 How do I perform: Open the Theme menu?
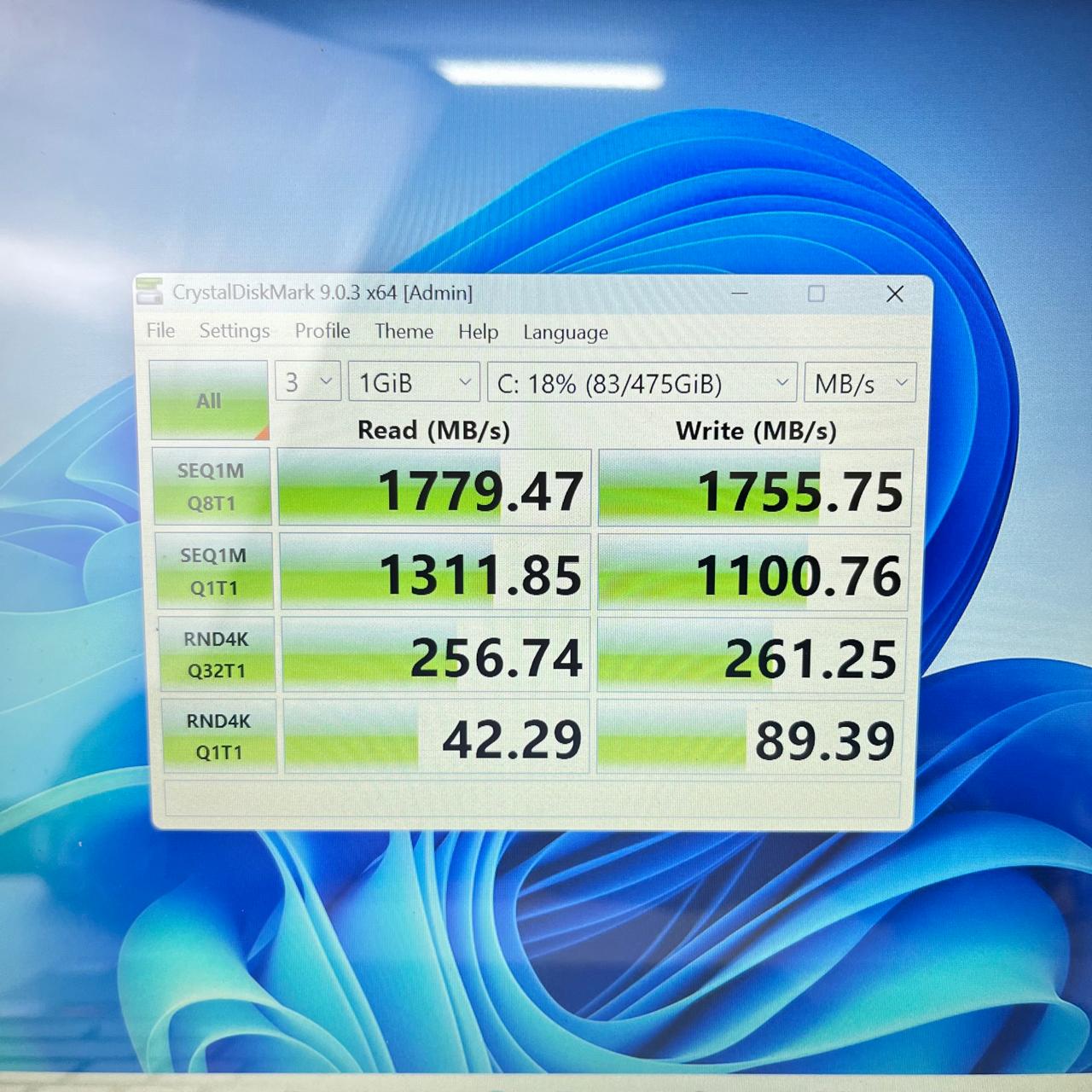[x=404, y=331]
